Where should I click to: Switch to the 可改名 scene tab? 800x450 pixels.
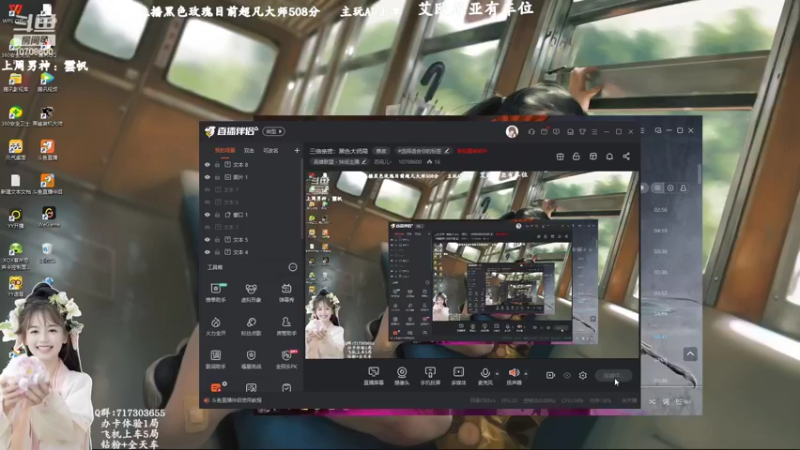pos(270,151)
